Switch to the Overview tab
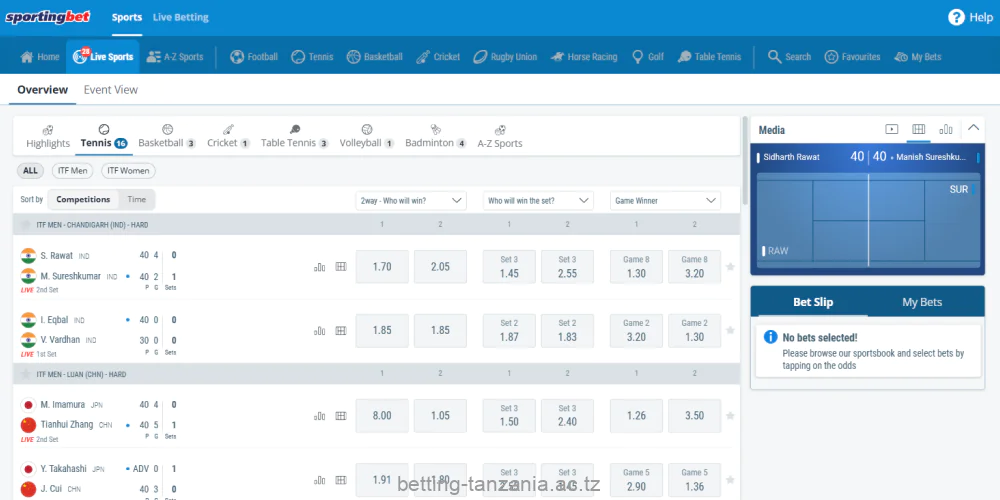Viewport: 1000px width, 500px height. (x=42, y=90)
